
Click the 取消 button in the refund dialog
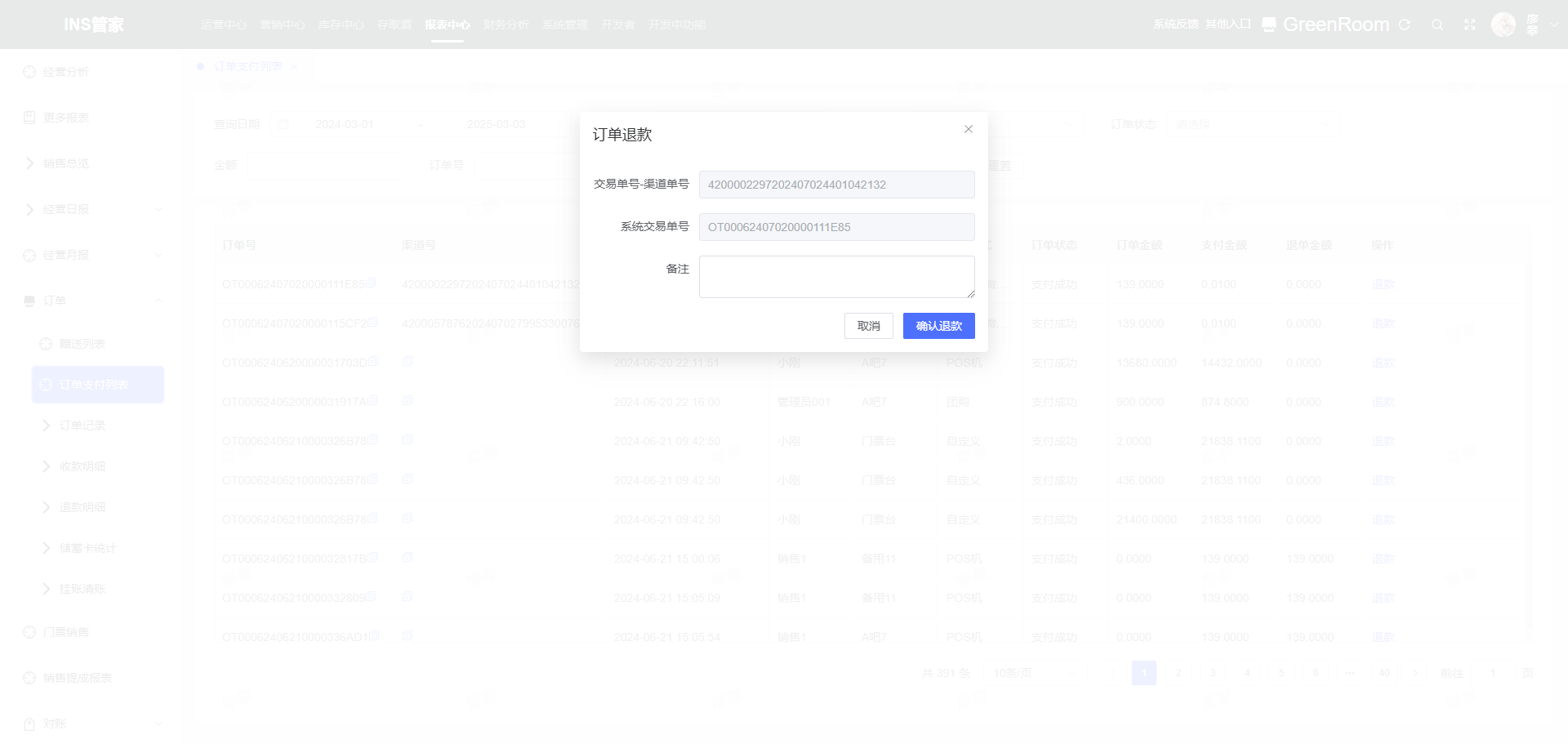point(869,326)
